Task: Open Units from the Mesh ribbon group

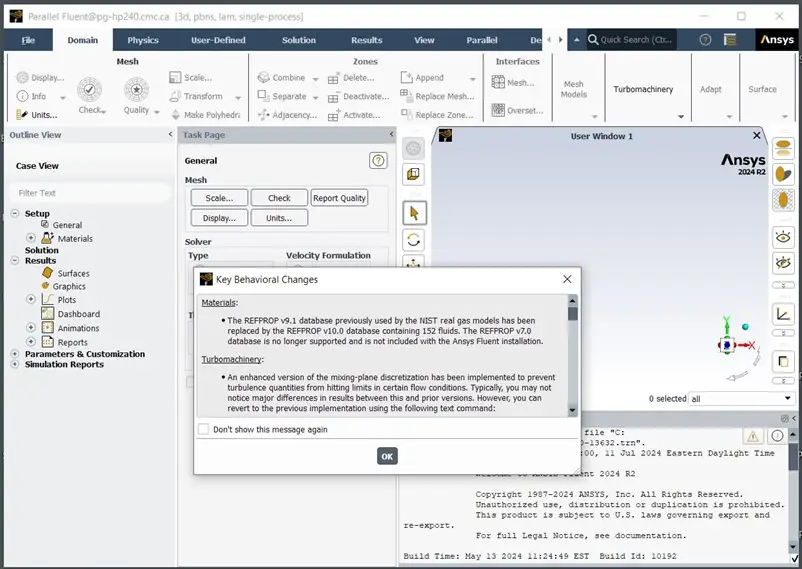Action: point(37,115)
